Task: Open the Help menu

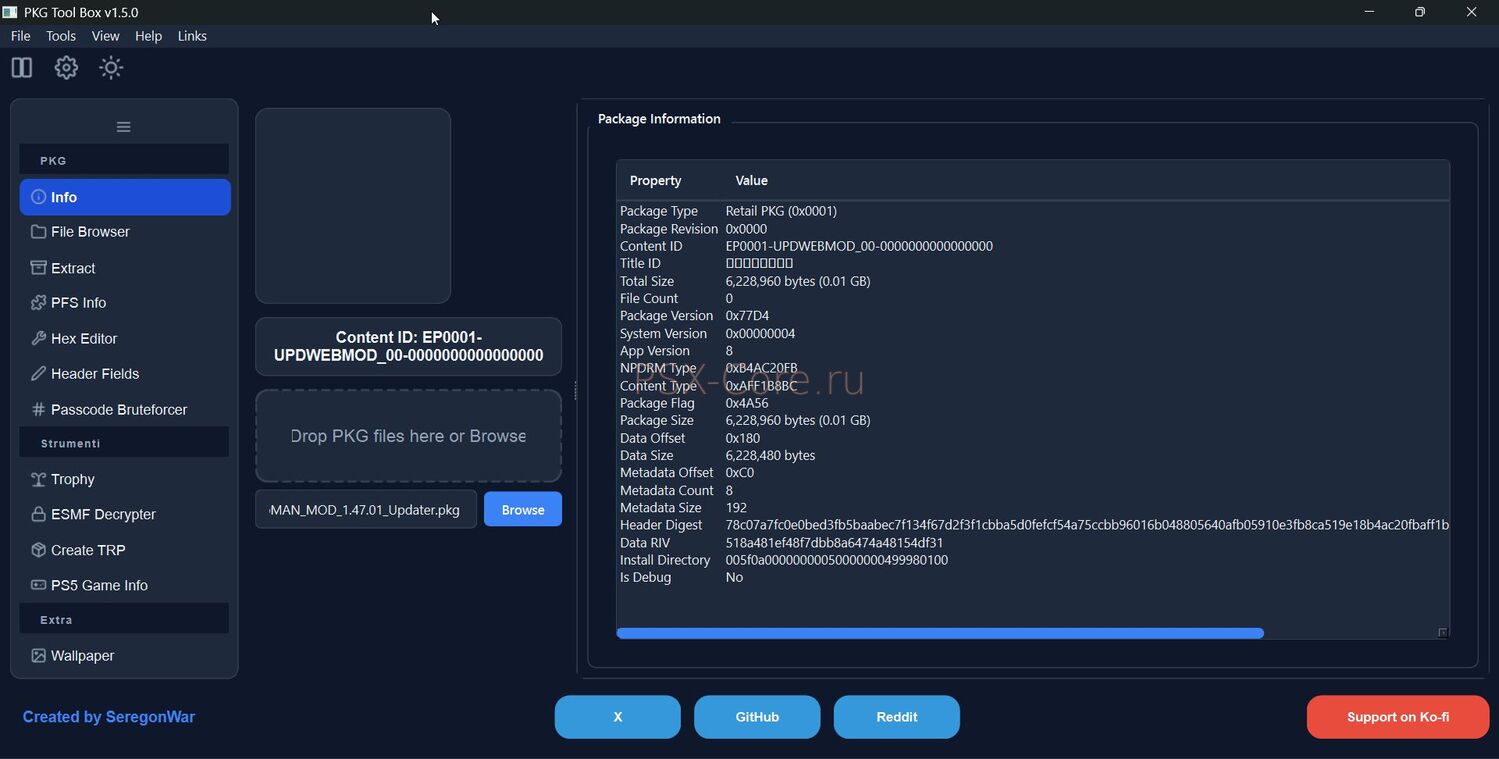Action: (x=148, y=36)
